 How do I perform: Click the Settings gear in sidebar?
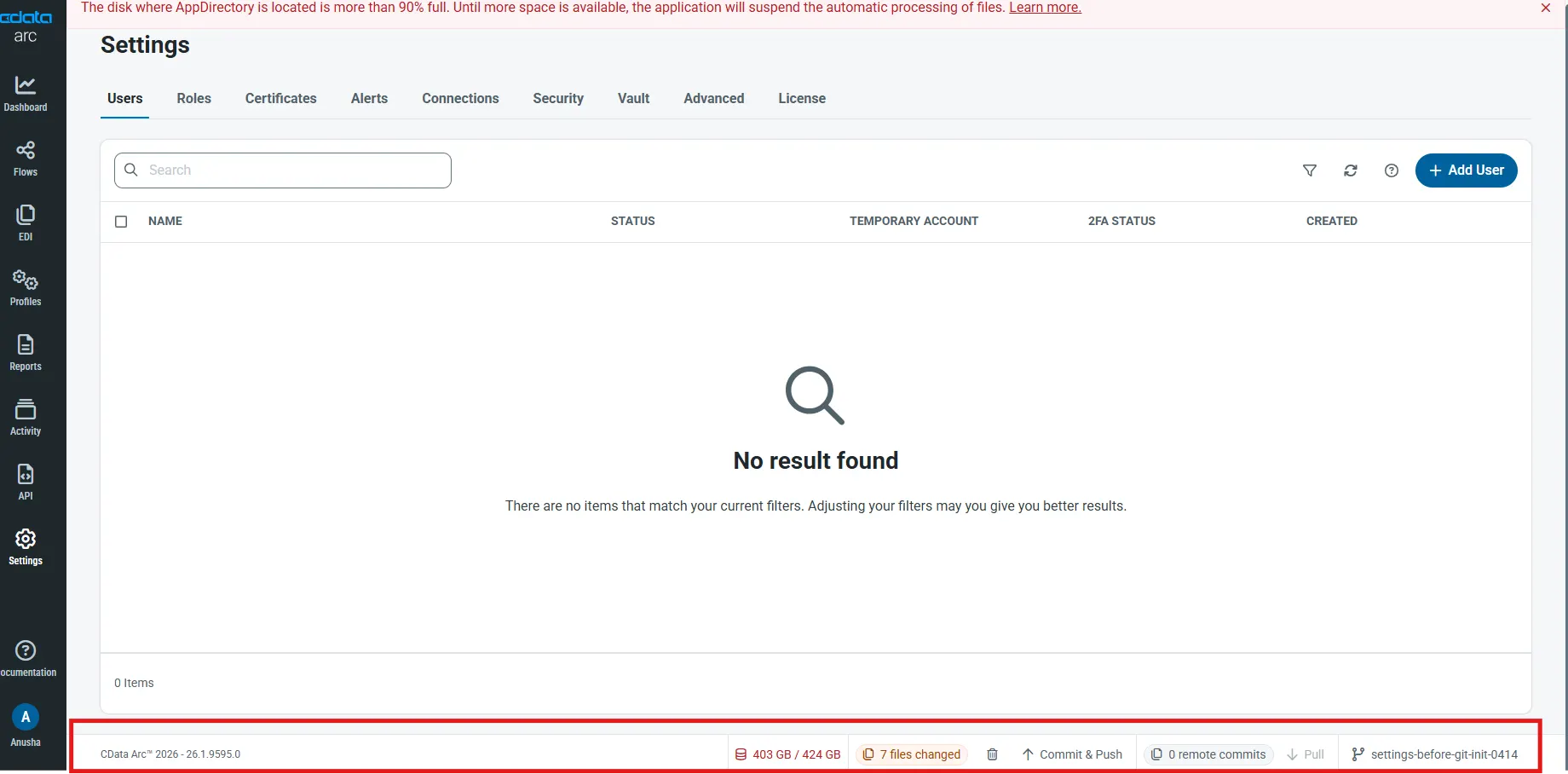pos(26,547)
